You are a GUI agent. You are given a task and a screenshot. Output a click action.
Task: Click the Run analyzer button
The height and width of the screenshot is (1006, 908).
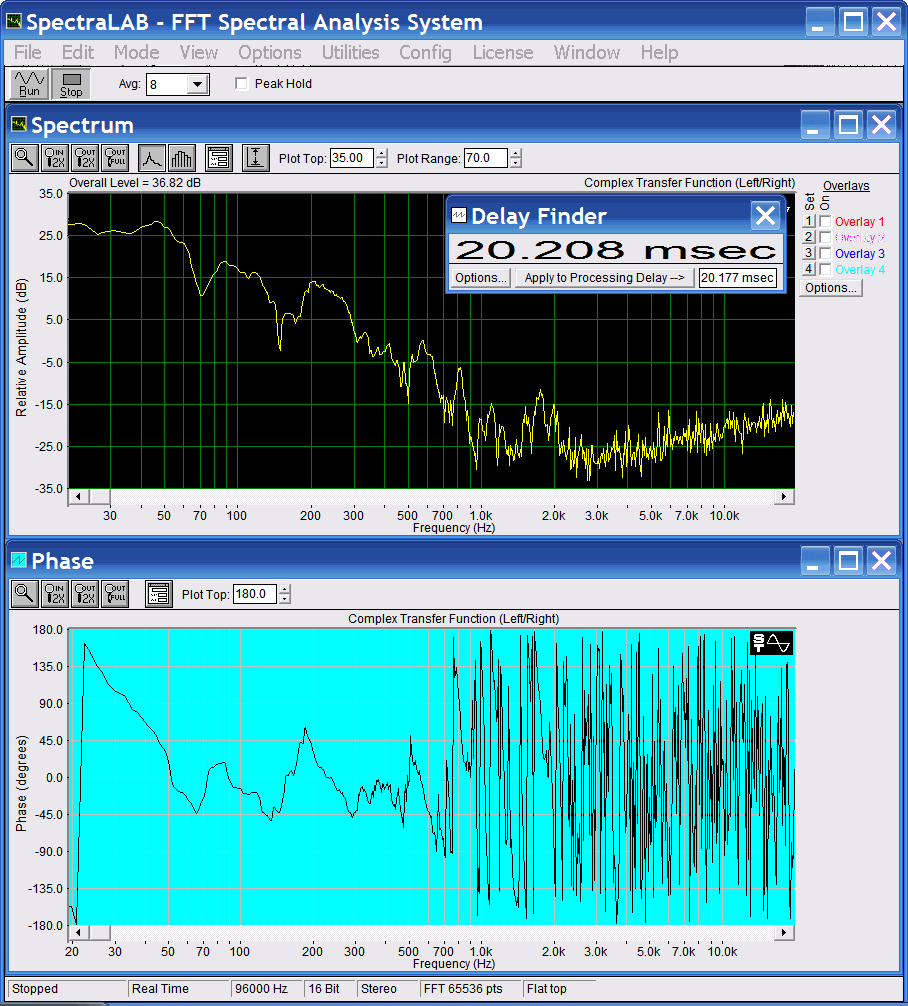click(x=29, y=84)
